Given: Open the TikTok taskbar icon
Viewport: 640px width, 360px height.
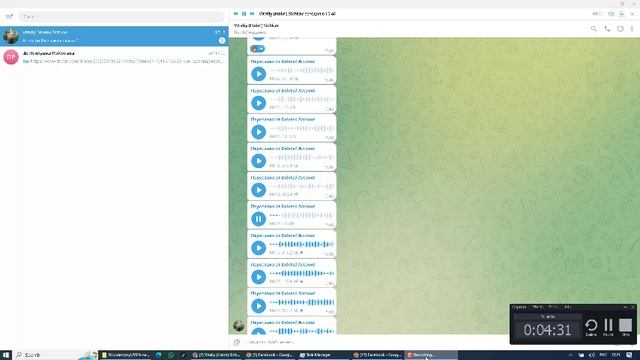Looking at the screenshot, I should click(x=183, y=355).
